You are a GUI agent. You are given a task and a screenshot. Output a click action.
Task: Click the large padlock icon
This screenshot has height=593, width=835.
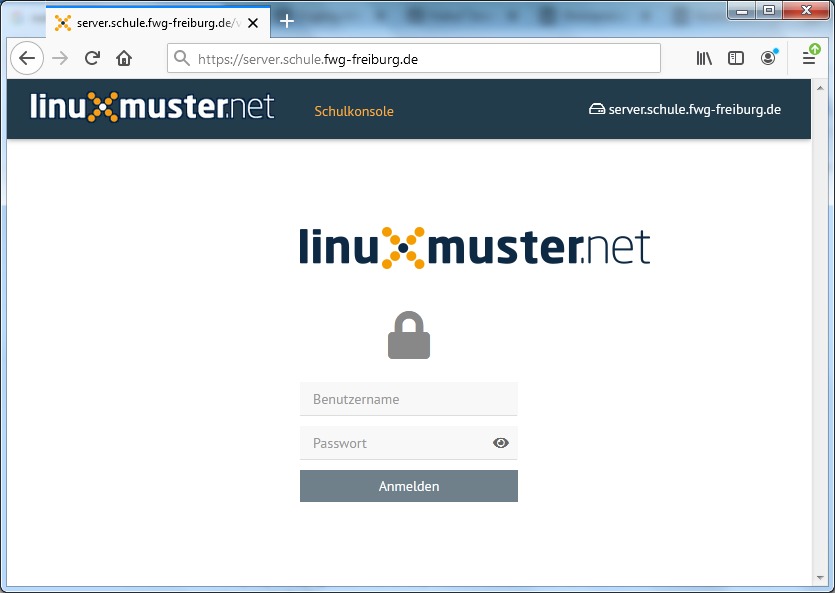[x=409, y=336]
